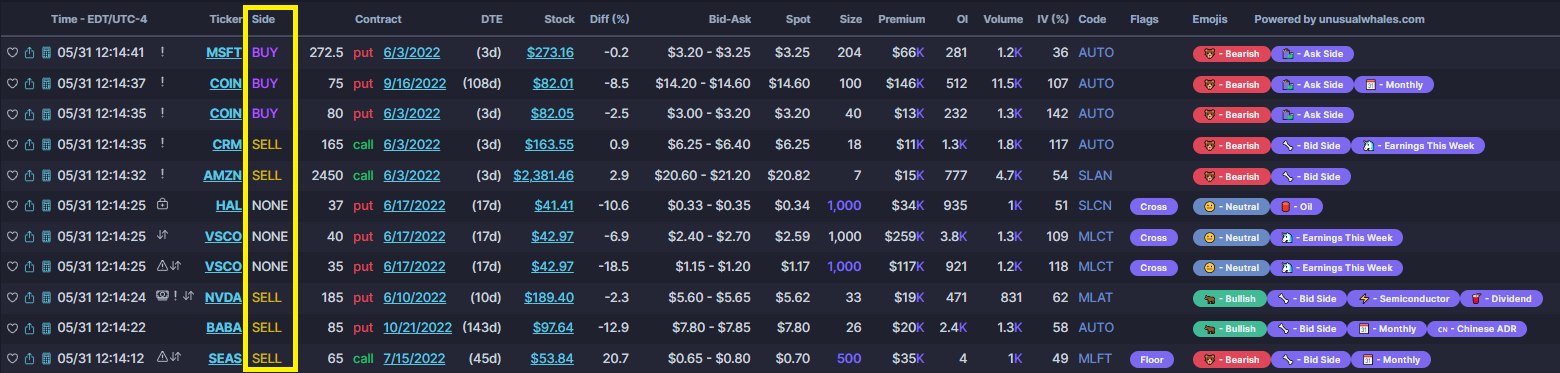Sort by the Volume column header
Screen dimensions: 1560x373
[1003, 19]
